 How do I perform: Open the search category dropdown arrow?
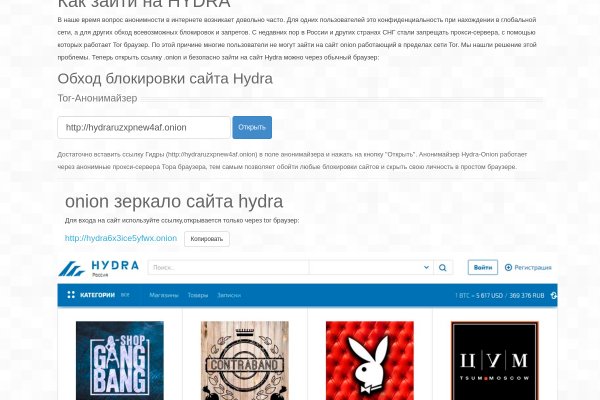(x=427, y=268)
